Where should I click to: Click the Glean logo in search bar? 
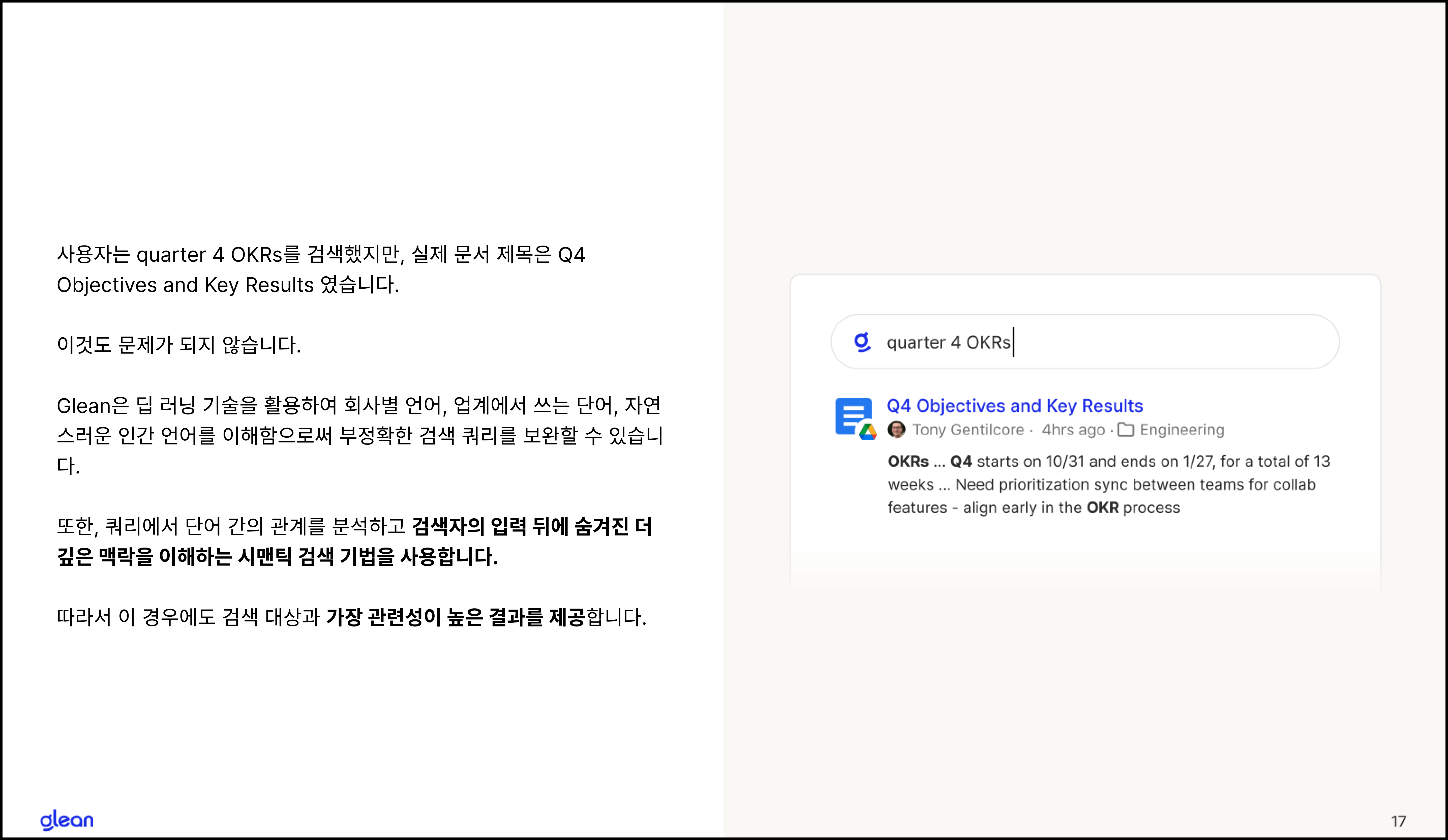862,342
